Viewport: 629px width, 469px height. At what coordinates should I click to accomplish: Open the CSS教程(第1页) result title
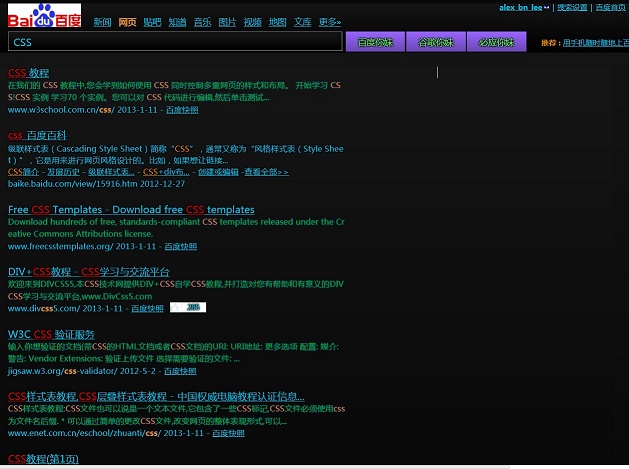click(43, 459)
